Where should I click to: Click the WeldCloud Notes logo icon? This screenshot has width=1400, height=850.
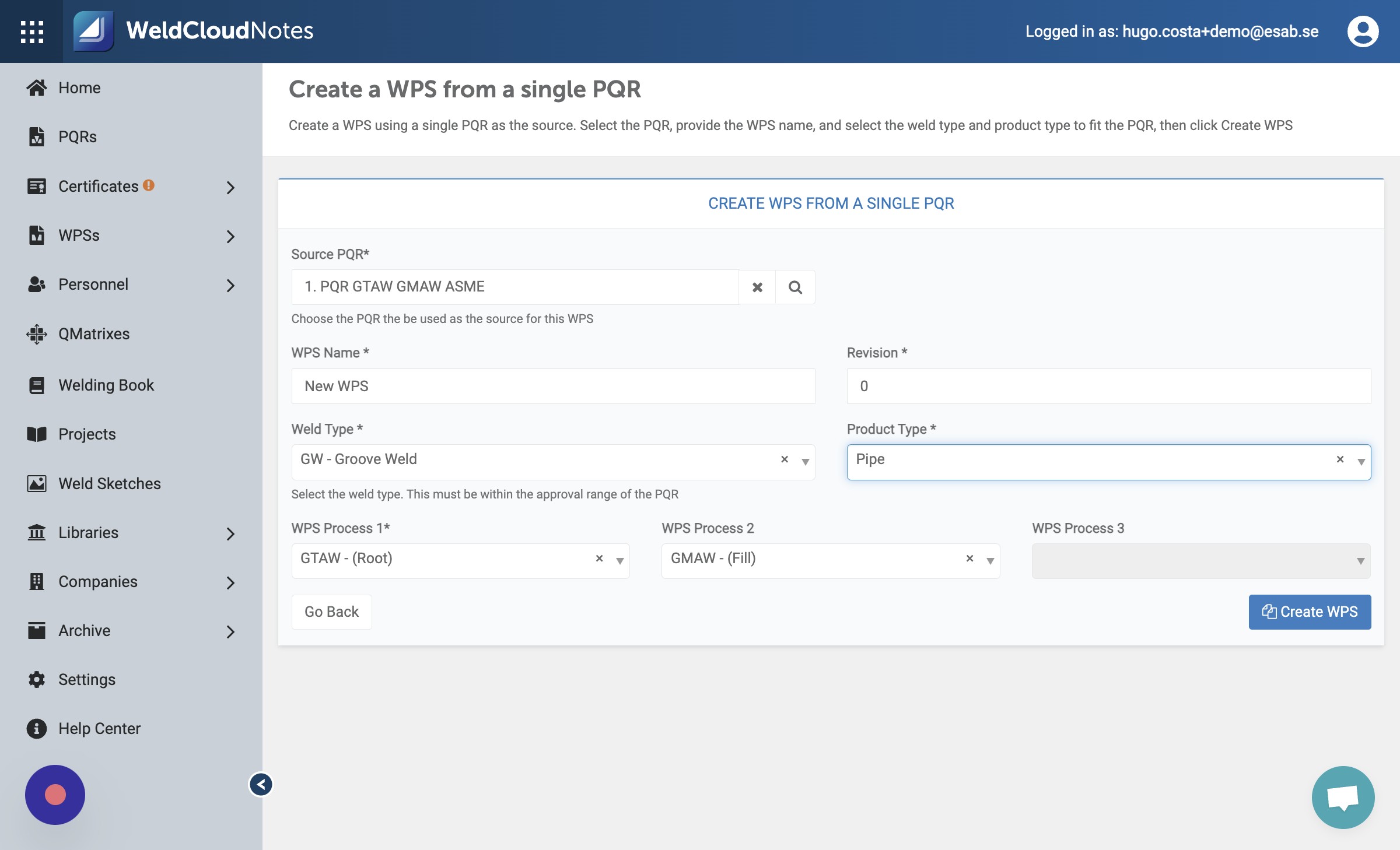(93, 31)
